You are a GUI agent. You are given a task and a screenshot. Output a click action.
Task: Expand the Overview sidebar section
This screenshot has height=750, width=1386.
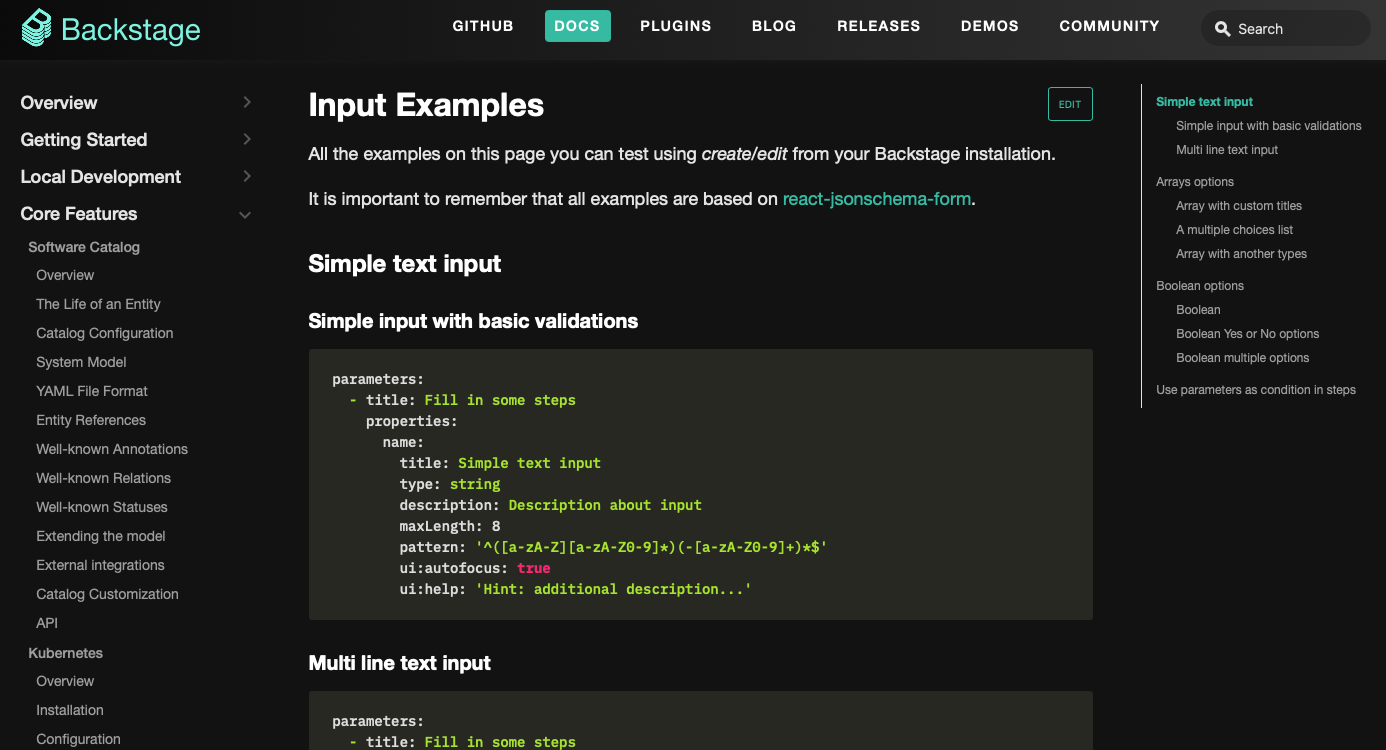tap(247, 102)
